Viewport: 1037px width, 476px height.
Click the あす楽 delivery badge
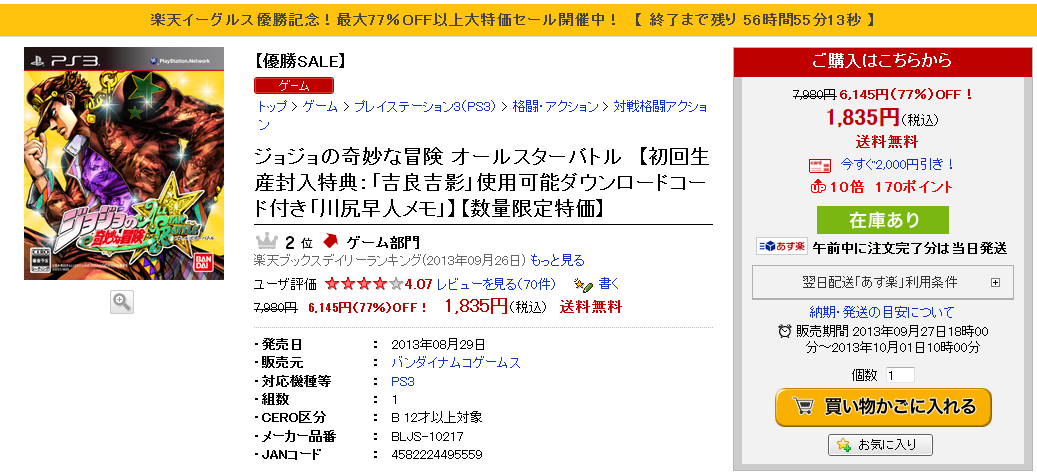pos(782,247)
